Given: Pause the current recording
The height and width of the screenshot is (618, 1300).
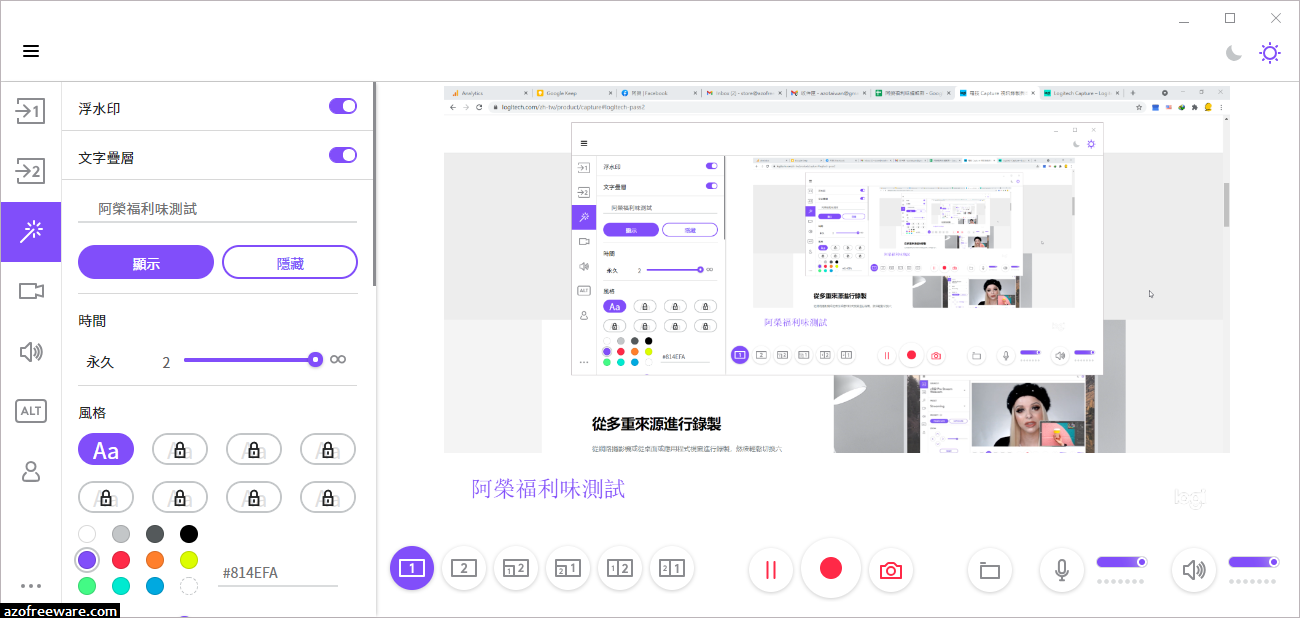Looking at the screenshot, I should click(x=770, y=568).
